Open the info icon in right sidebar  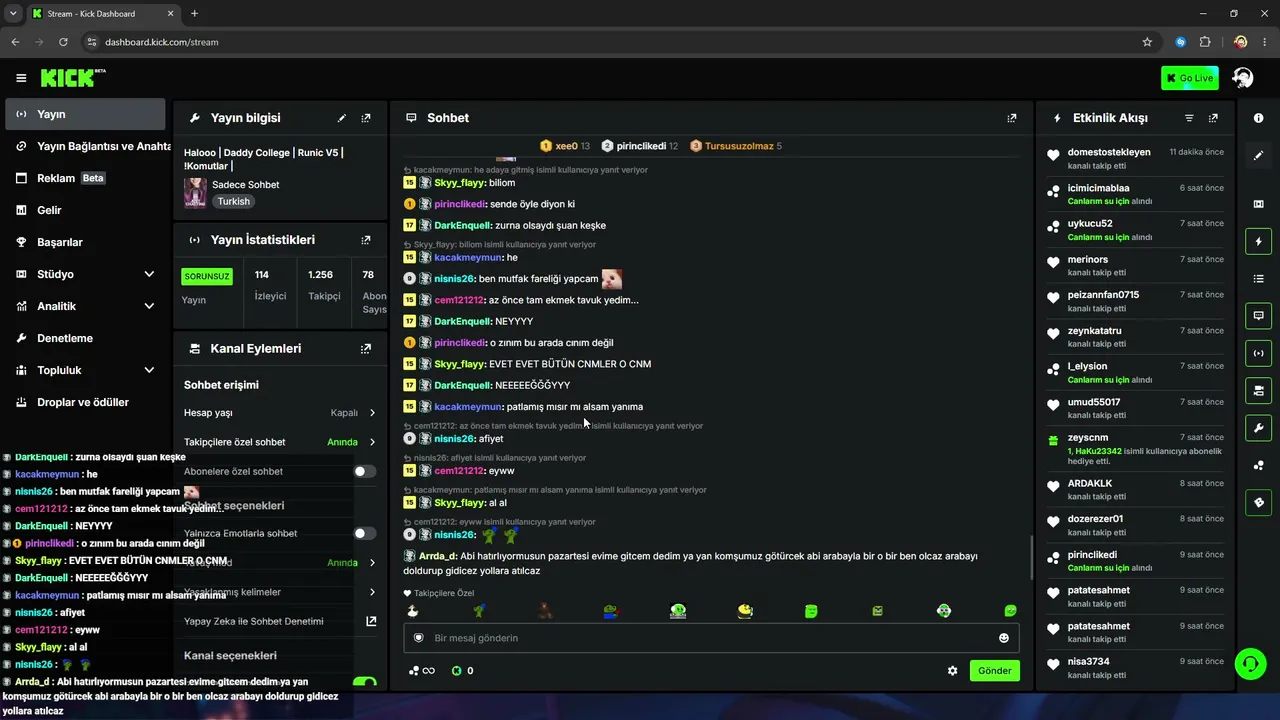click(x=1258, y=118)
